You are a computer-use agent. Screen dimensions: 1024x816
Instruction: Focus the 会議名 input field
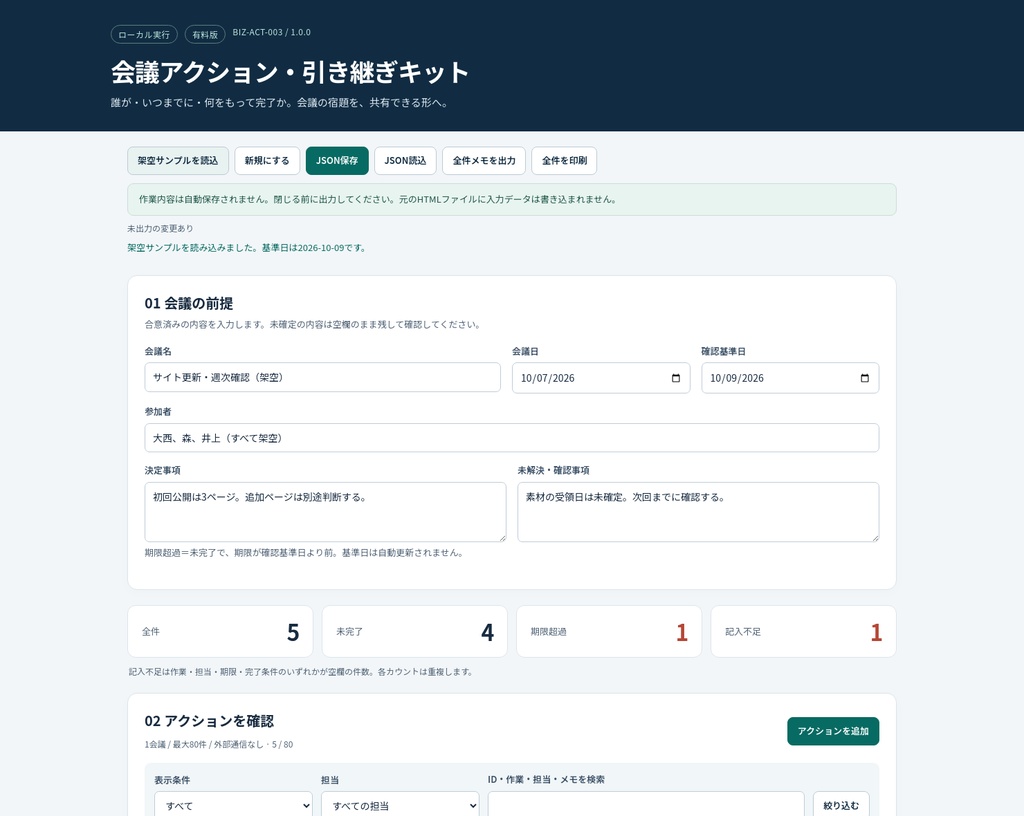[323, 377]
